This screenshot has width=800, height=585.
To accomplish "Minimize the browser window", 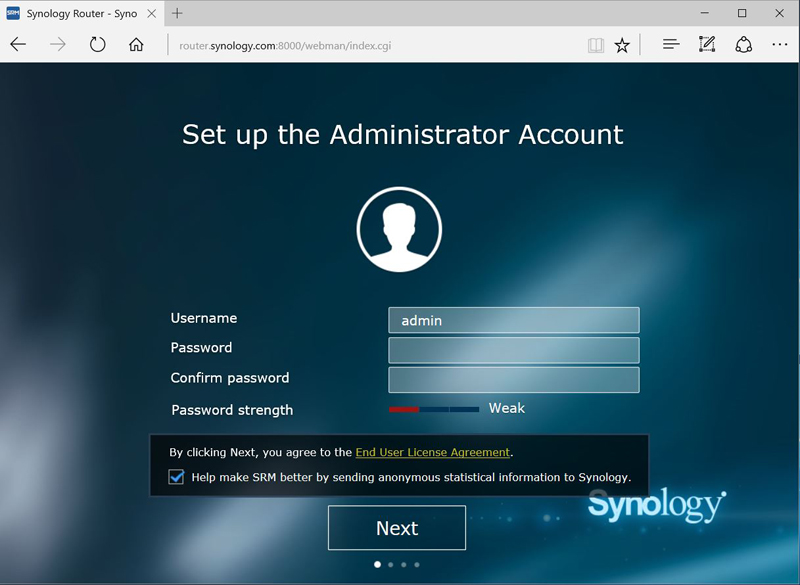I will coord(705,13).
